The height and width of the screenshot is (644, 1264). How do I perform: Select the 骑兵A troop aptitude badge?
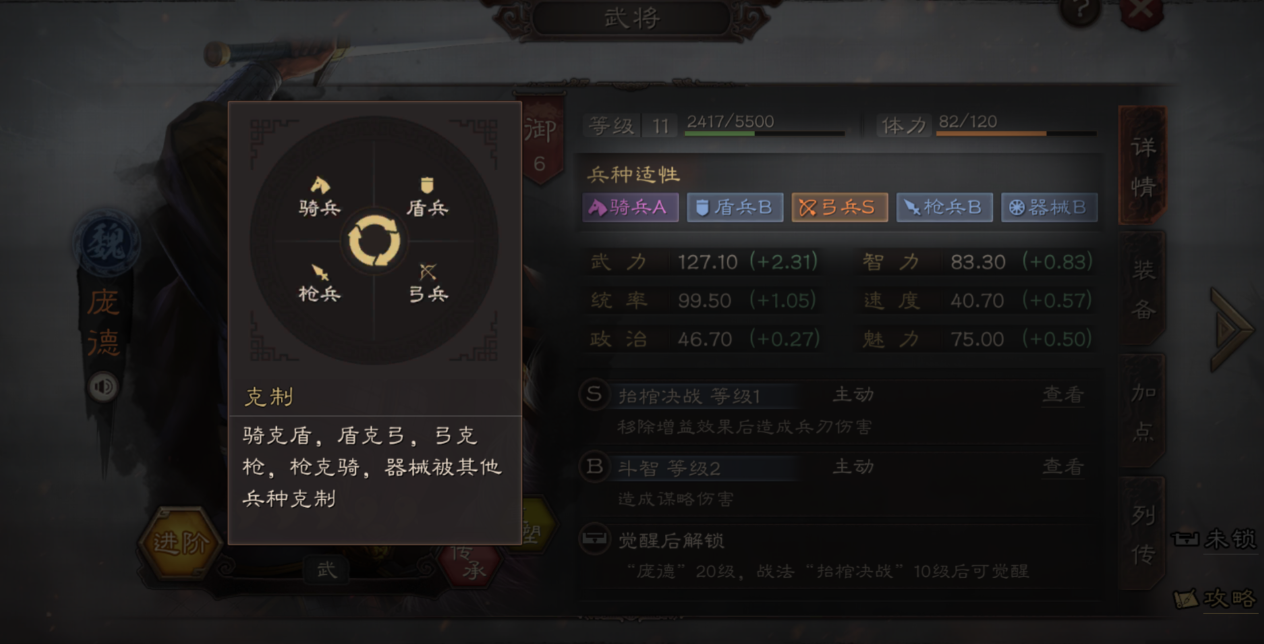coord(630,207)
